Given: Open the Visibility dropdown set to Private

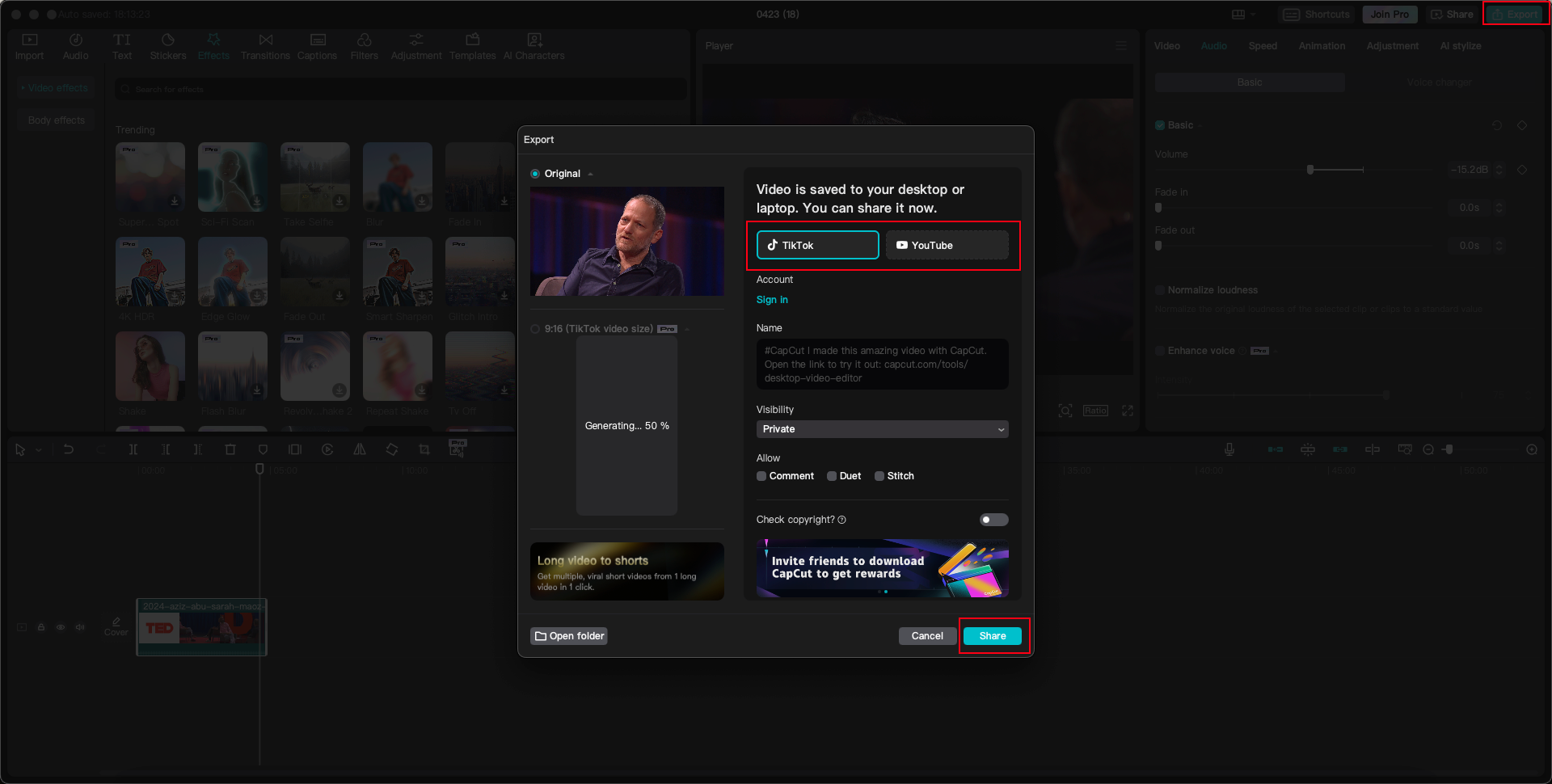Looking at the screenshot, I should tap(881, 429).
